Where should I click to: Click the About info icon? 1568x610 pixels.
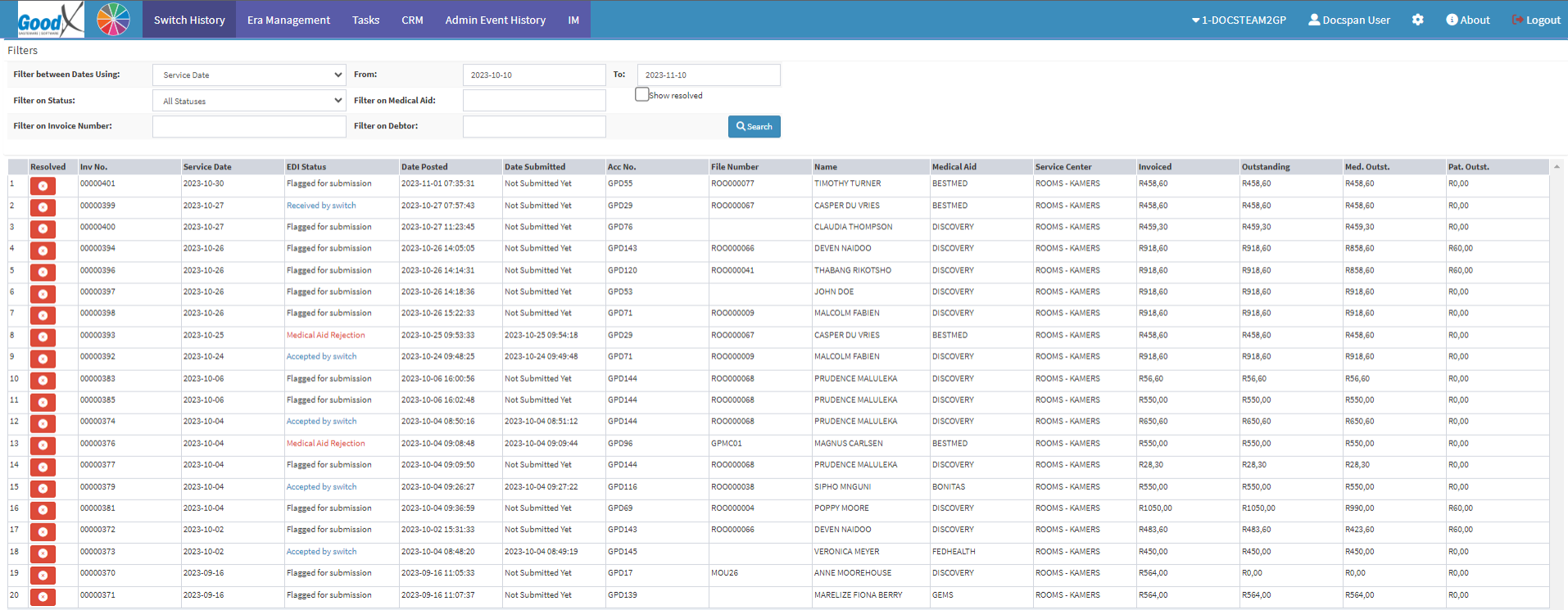coord(1452,20)
